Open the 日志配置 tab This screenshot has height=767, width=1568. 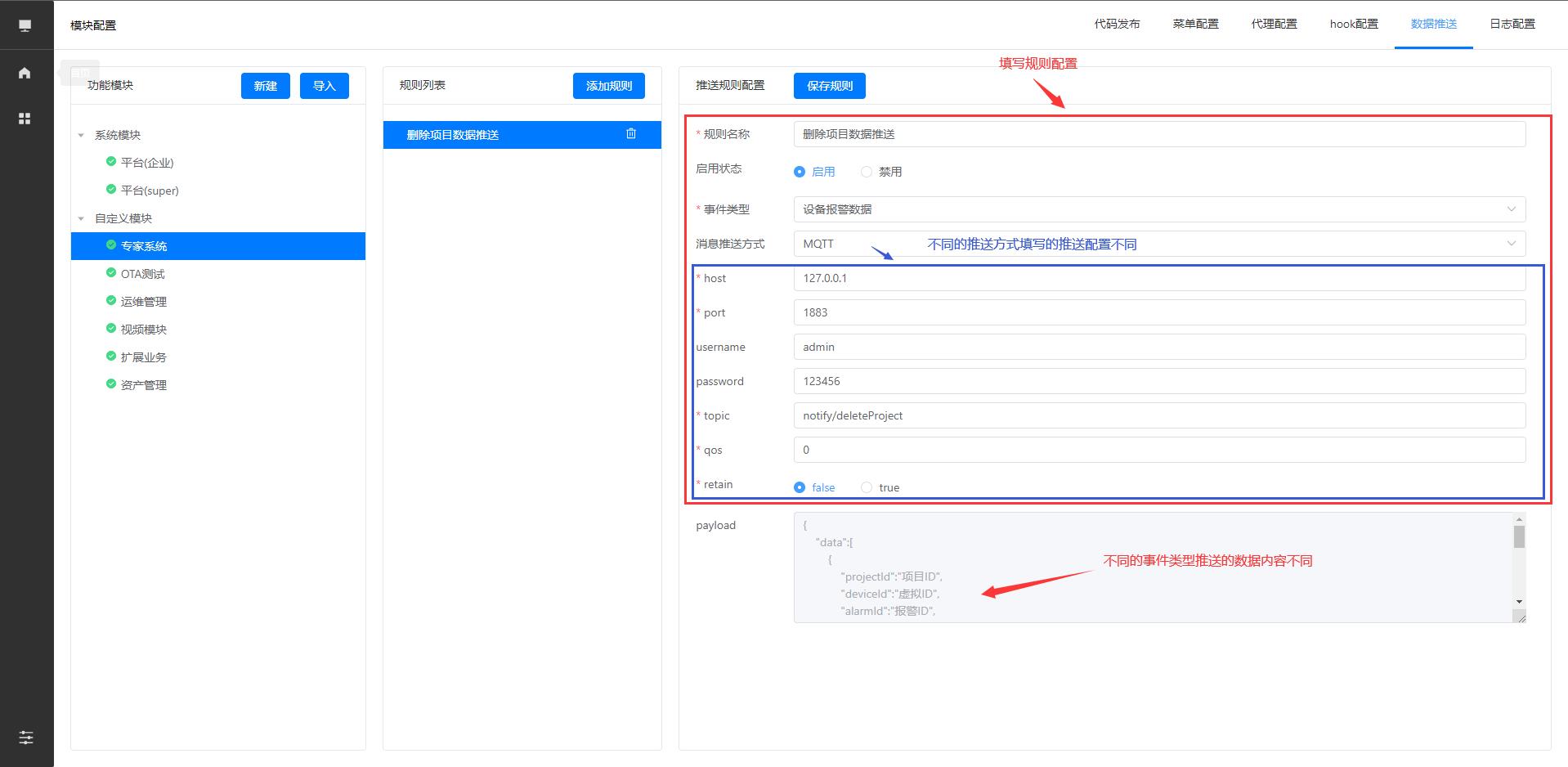[x=1512, y=25]
